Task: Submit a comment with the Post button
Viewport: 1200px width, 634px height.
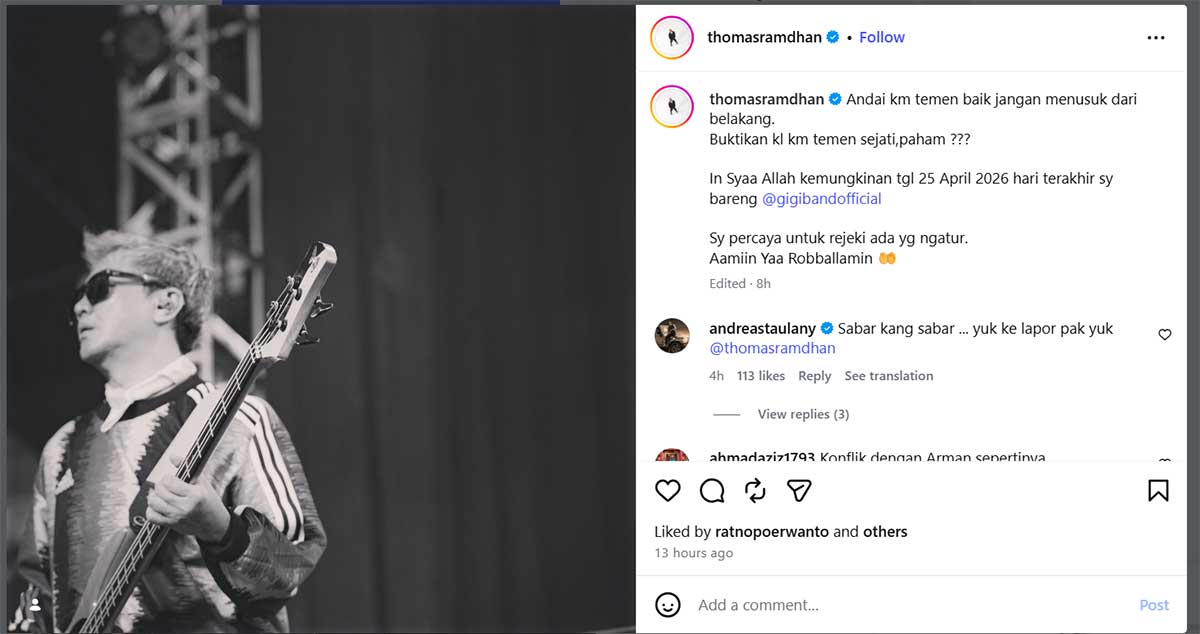Action: [1153, 605]
